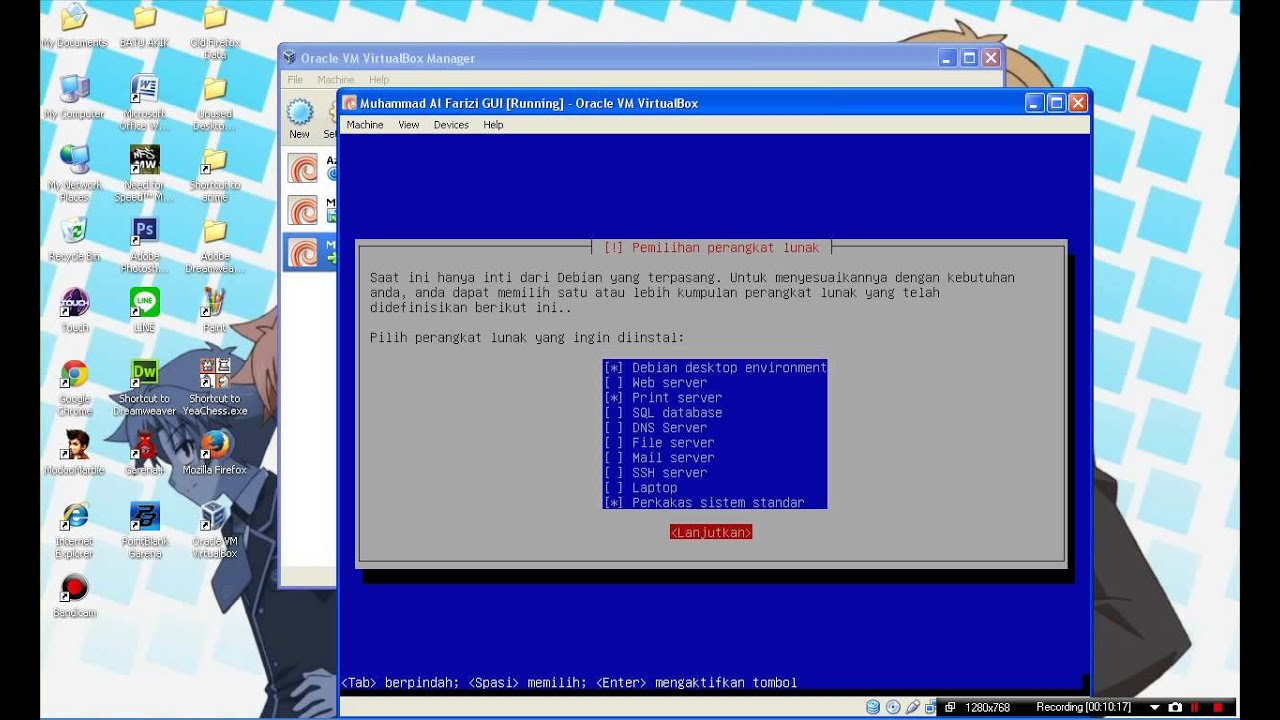The height and width of the screenshot is (720, 1280).
Task: Open Help menu in running VM window
Action: 493,125
